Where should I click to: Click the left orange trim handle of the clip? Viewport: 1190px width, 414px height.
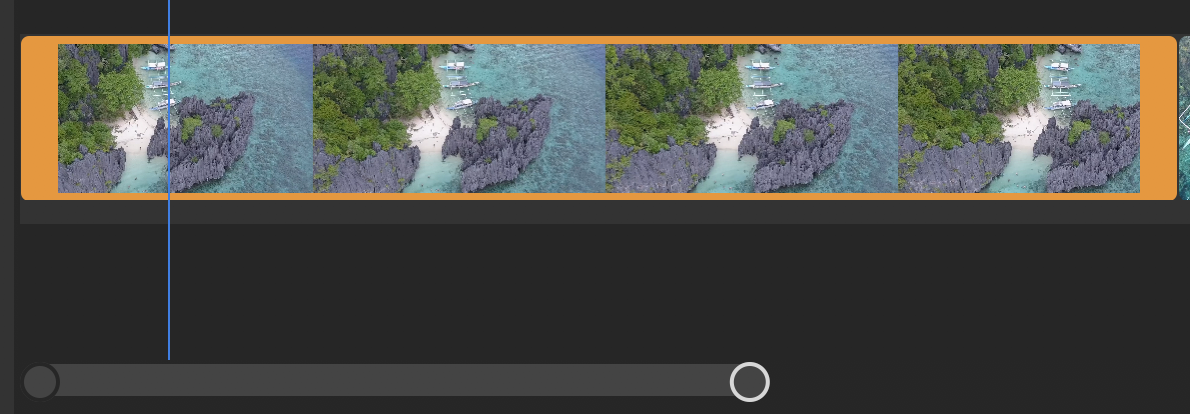[x=39, y=118]
